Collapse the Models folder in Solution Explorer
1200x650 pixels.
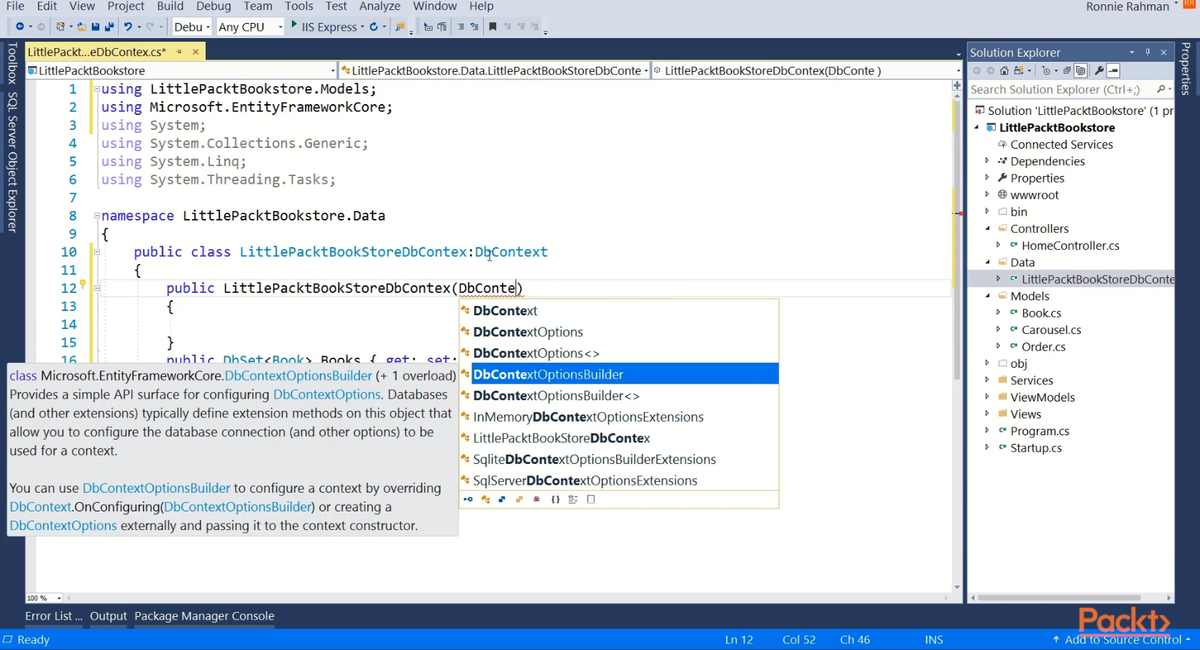pyautogui.click(x=987, y=296)
